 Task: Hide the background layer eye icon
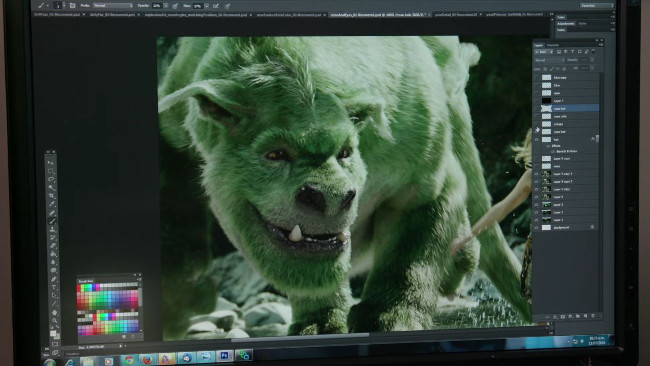[x=537, y=228]
